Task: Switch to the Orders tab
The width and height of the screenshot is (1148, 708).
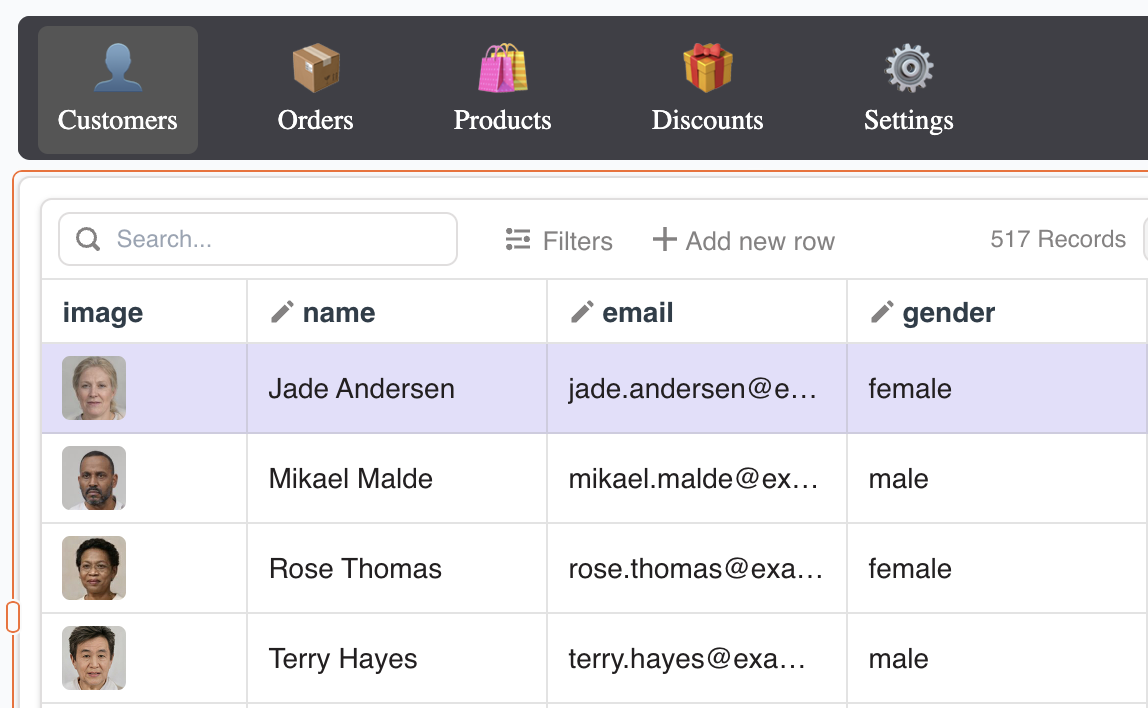Action: (315, 91)
